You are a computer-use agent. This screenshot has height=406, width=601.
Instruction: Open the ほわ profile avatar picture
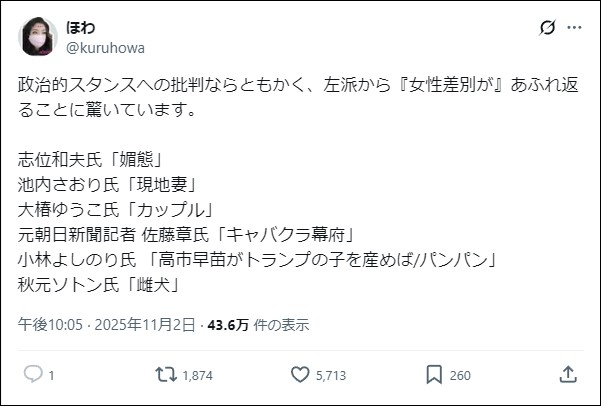(36, 36)
